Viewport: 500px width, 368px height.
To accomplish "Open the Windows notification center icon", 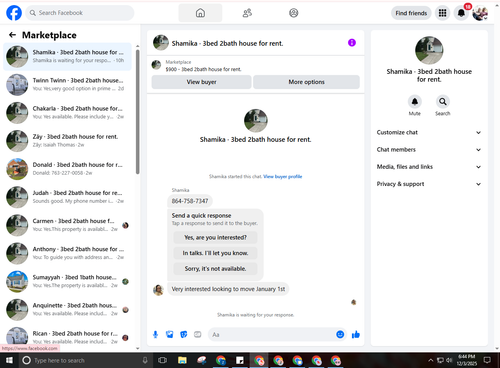I will 487,360.
